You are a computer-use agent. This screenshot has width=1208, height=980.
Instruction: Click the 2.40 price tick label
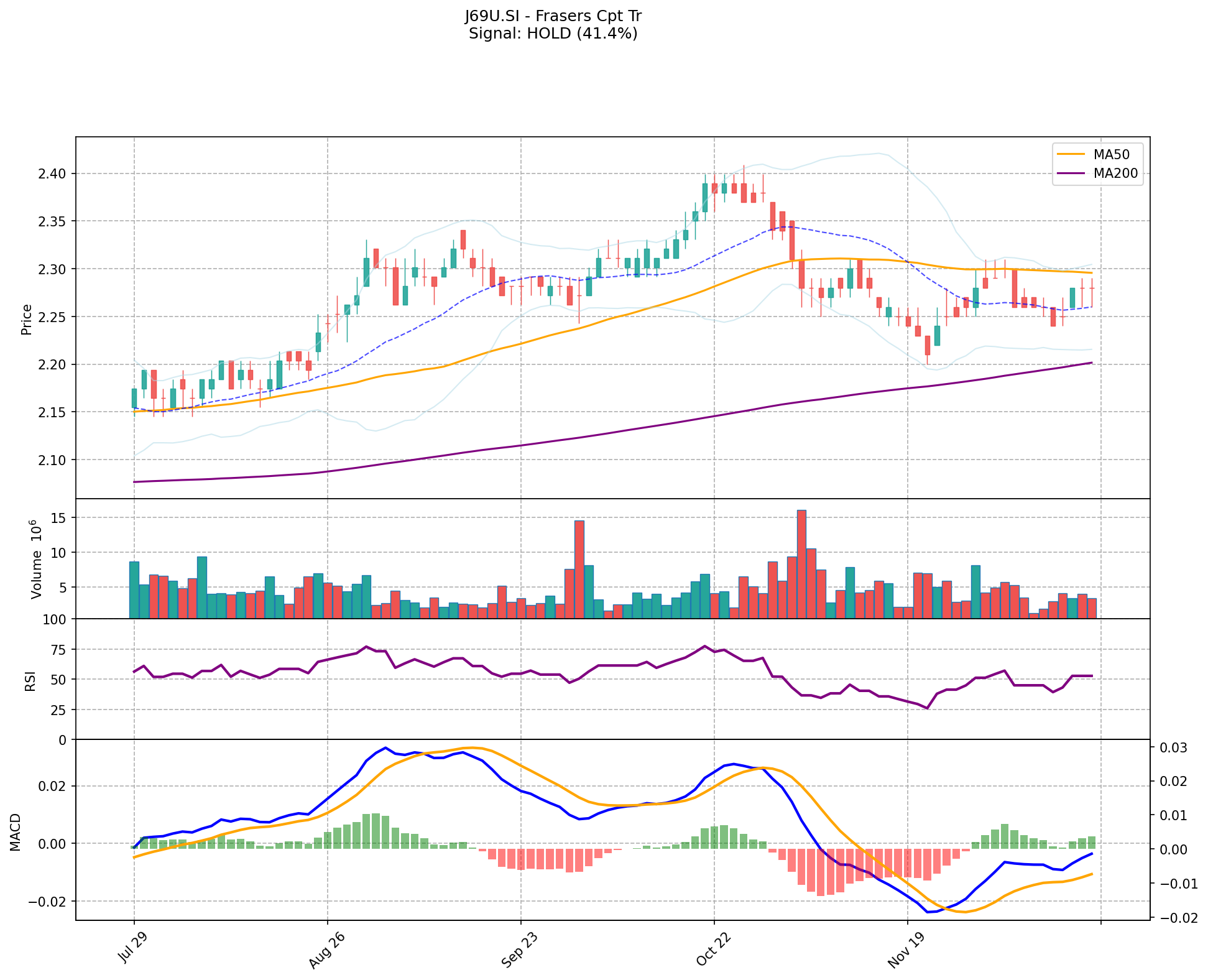pyautogui.click(x=52, y=173)
